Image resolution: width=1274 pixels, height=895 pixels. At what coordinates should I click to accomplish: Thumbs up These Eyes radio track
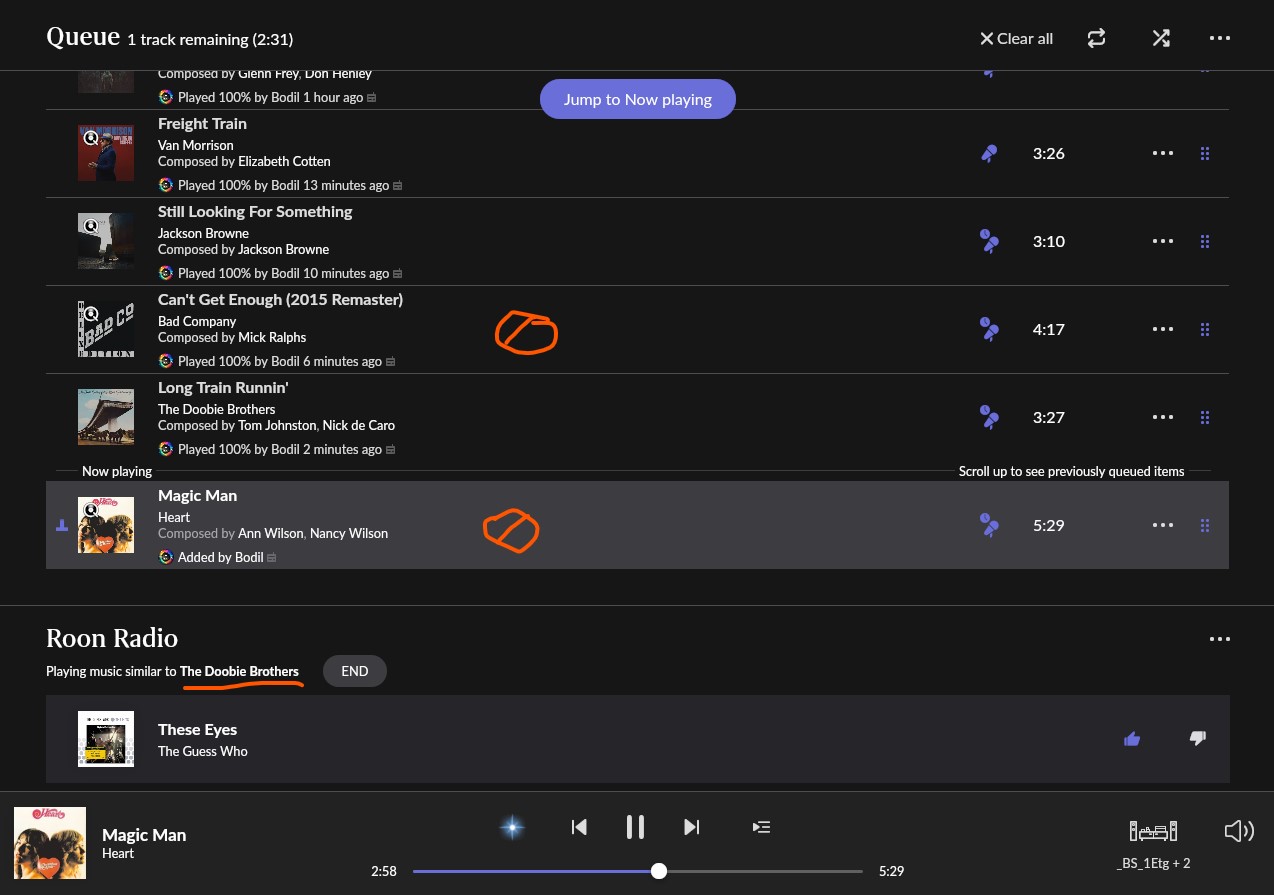pos(1132,739)
